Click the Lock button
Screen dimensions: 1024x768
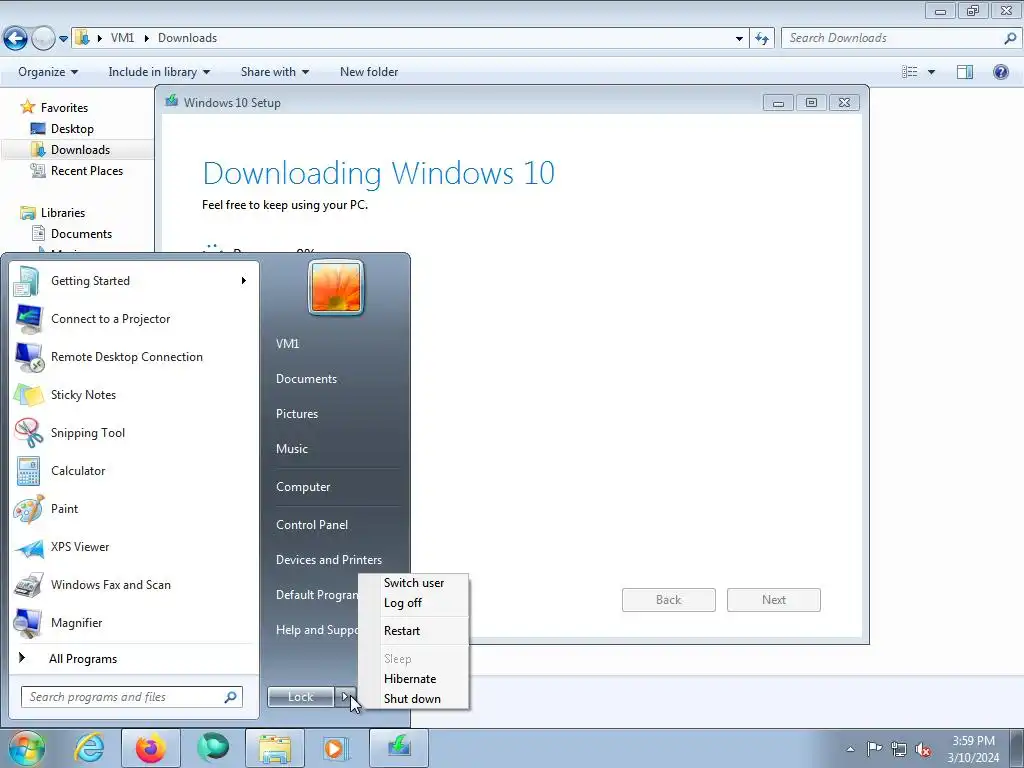(300, 697)
